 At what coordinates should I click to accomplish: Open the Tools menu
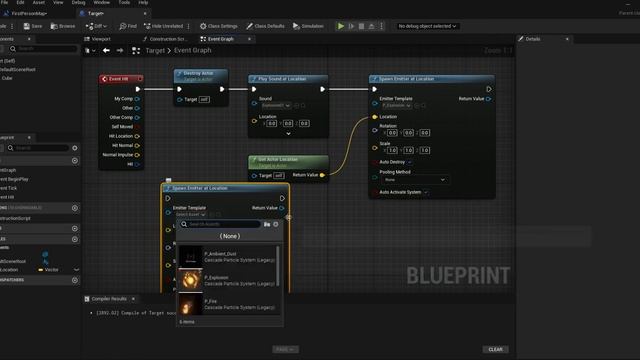click(124, 2)
